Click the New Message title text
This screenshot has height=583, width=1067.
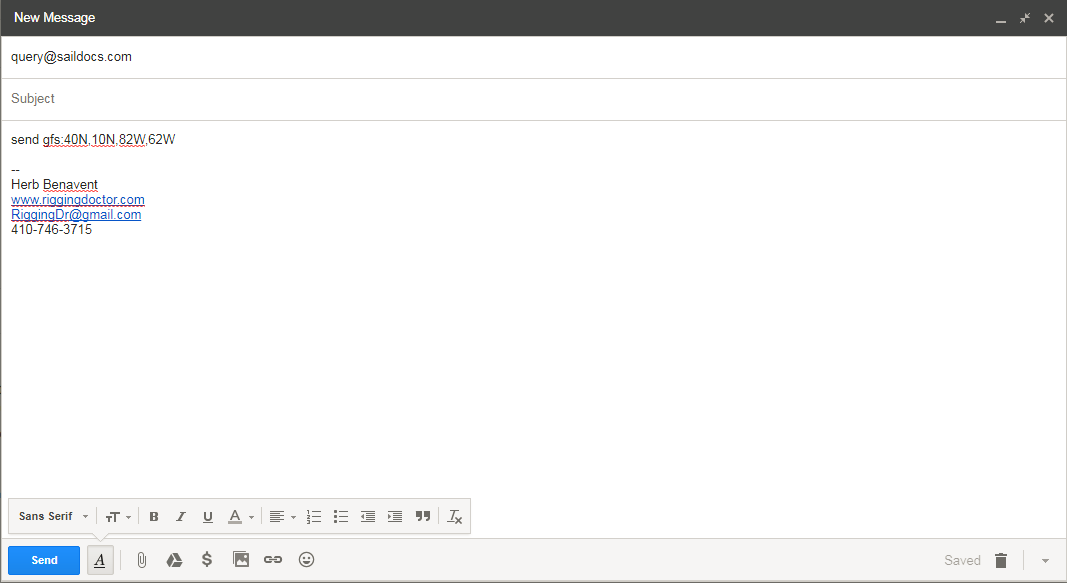point(54,18)
